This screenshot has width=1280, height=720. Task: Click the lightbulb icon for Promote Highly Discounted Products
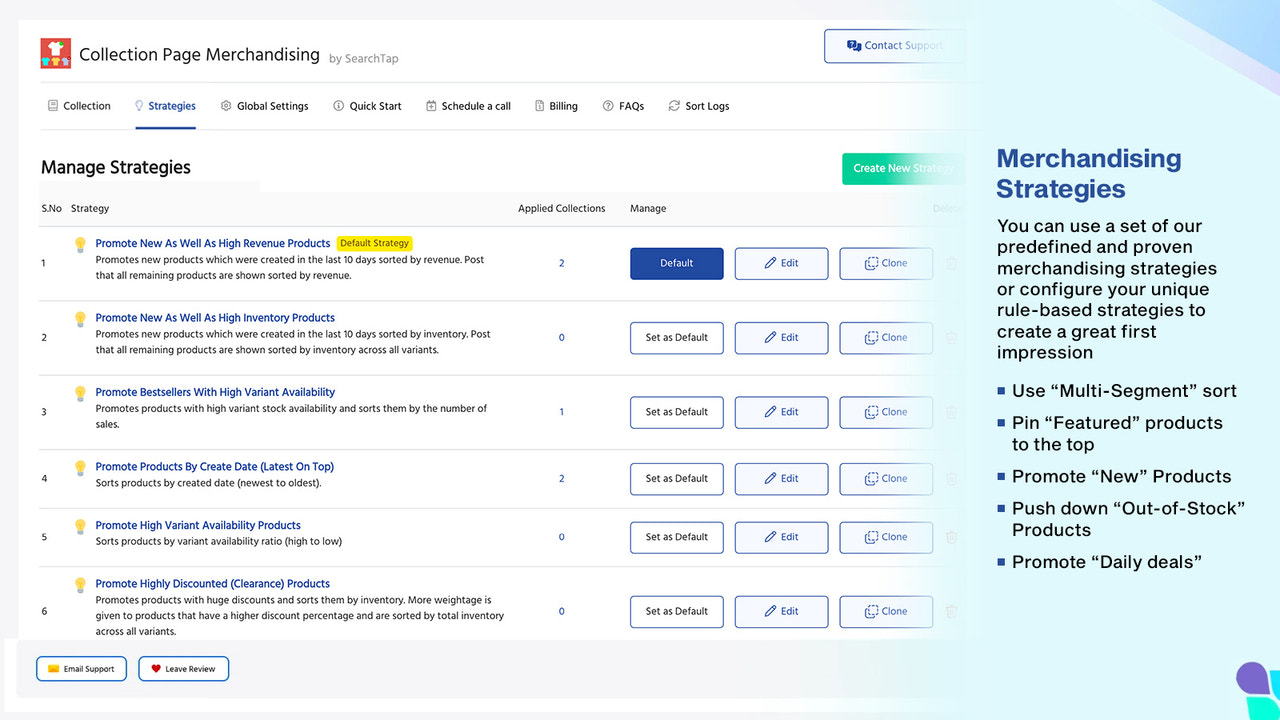[x=81, y=585]
